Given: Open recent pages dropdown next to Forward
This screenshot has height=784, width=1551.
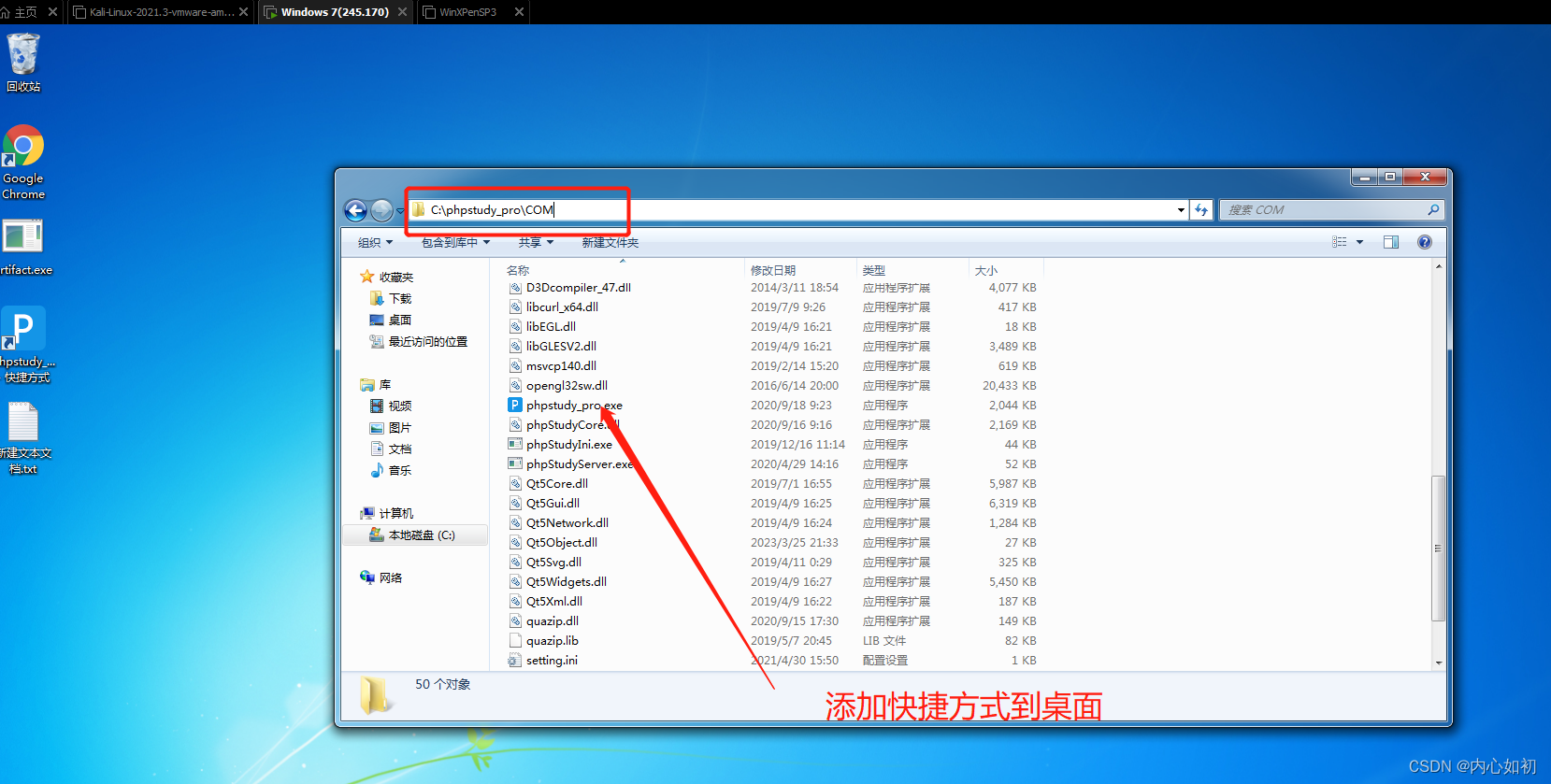Looking at the screenshot, I should [x=400, y=211].
